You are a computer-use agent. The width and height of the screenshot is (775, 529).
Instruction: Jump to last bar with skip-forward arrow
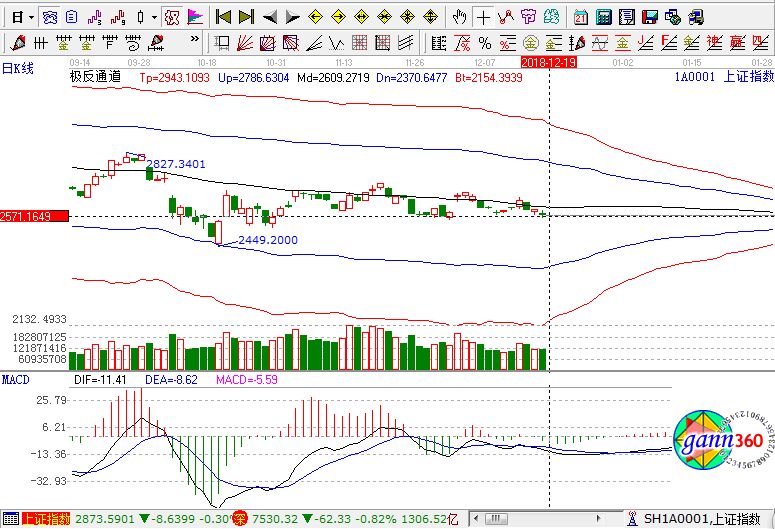(246, 17)
